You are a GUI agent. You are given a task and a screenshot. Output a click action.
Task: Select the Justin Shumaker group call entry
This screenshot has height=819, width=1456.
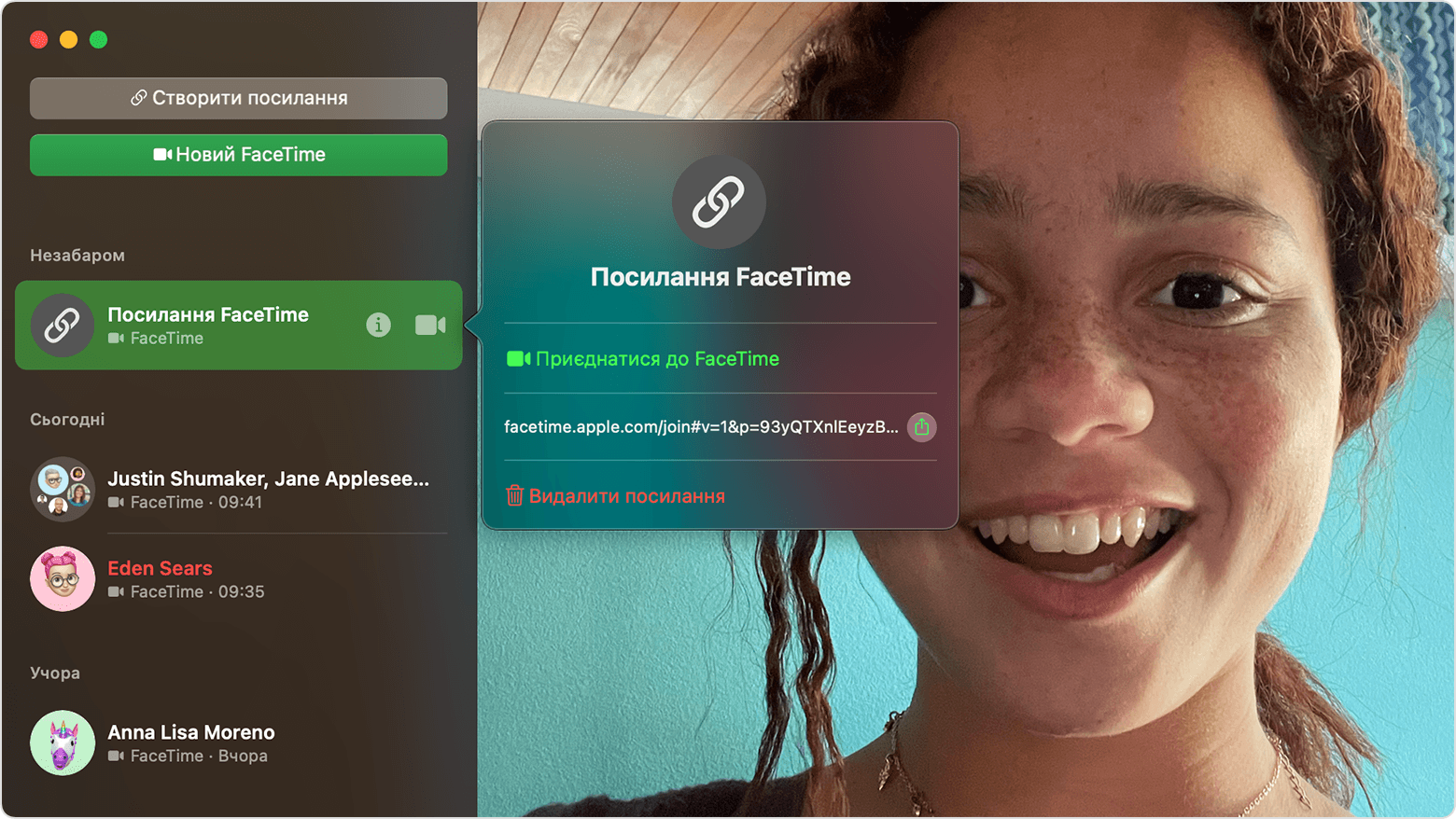233,489
